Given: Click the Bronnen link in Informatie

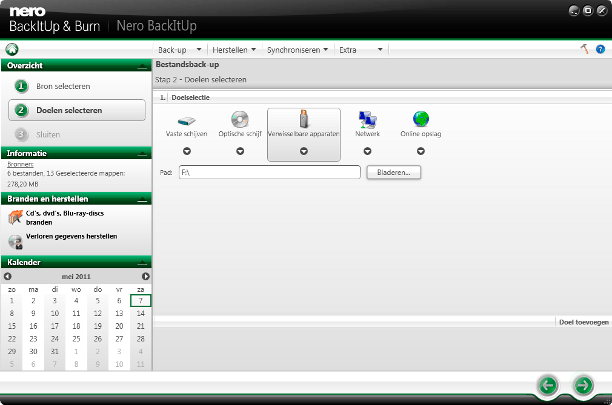Looking at the screenshot, I should coord(20,164).
